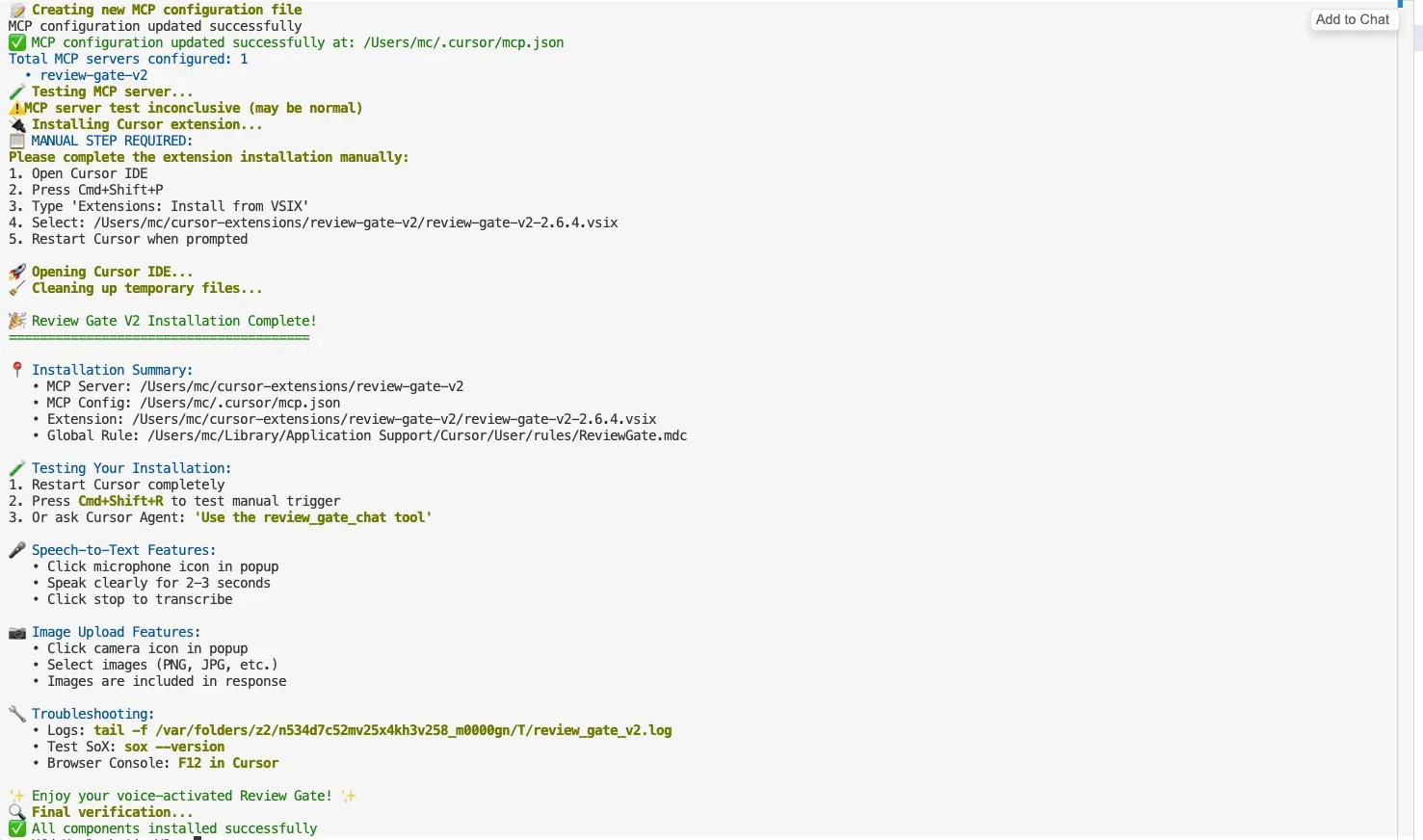This screenshot has height=840, width=1423.
Task: Click the step '5. Restart Cursor when prompted'
Action: click(128, 239)
